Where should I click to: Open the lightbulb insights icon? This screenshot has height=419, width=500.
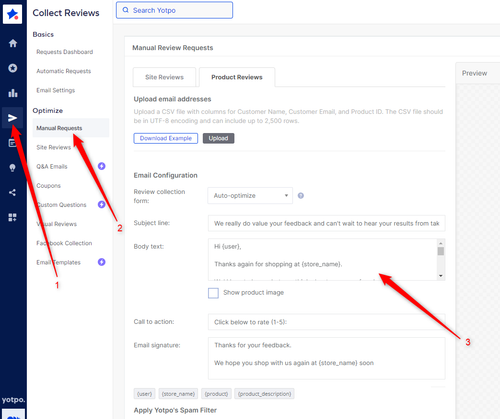(13, 168)
